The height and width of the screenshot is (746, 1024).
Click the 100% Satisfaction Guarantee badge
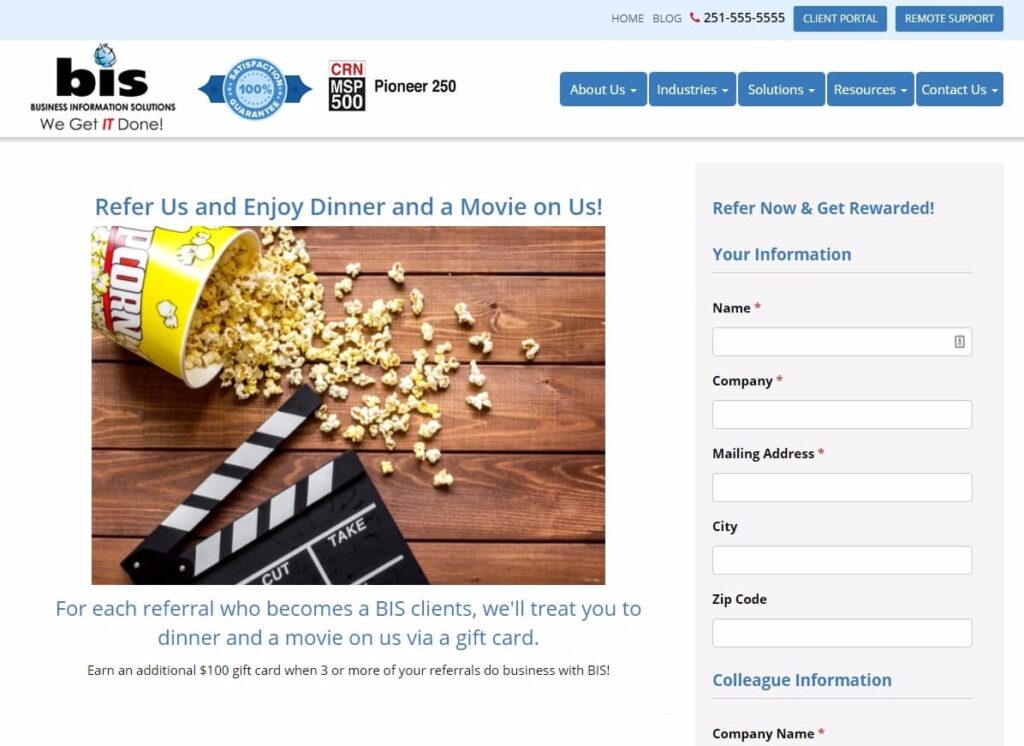[x=258, y=89]
